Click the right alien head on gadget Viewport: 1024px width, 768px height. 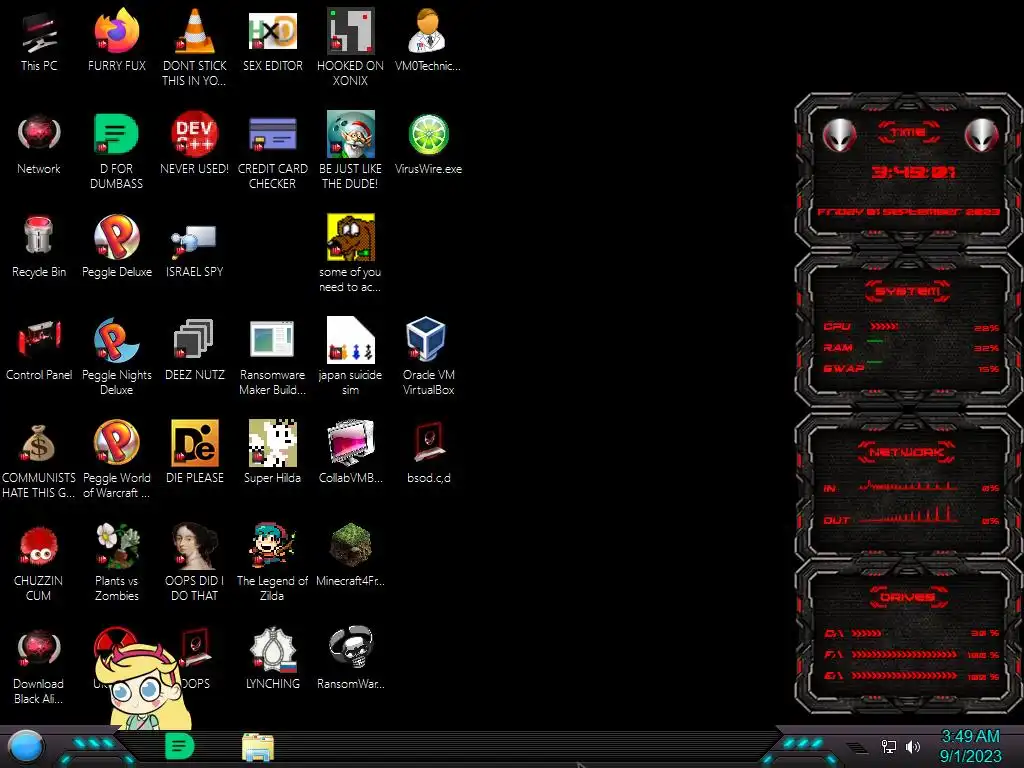(x=981, y=135)
